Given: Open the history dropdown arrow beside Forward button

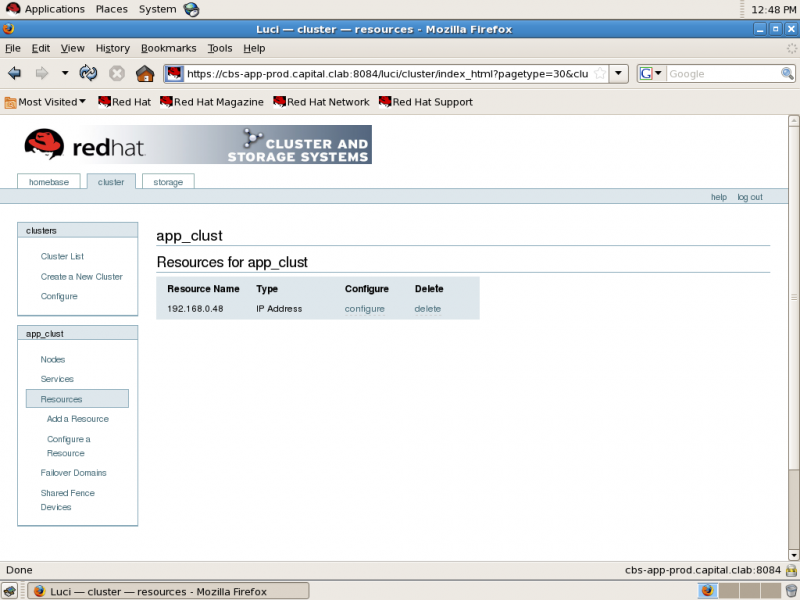Looking at the screenshot, I should pos(65,73).
